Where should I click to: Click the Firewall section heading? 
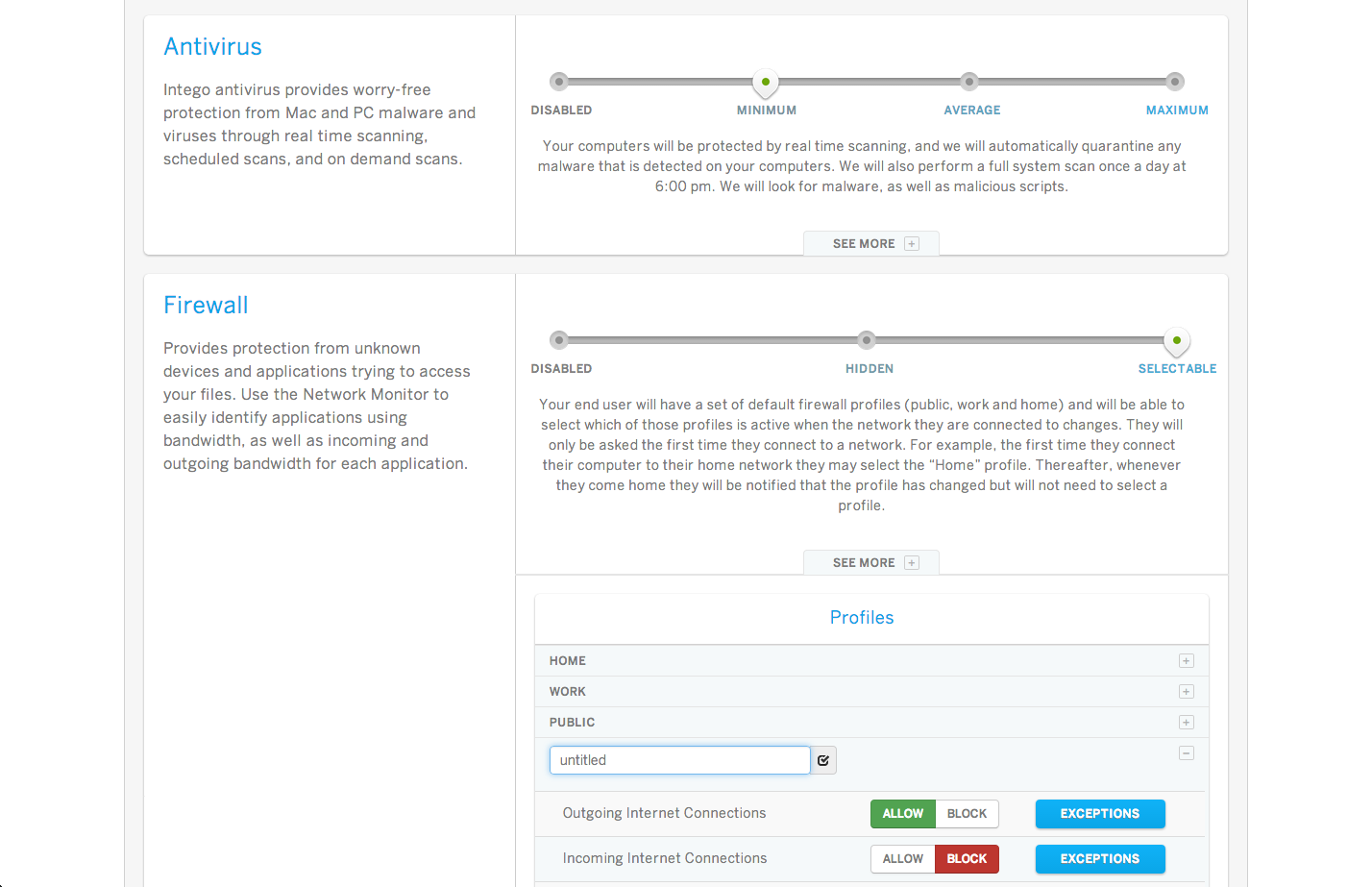[206, 306]
